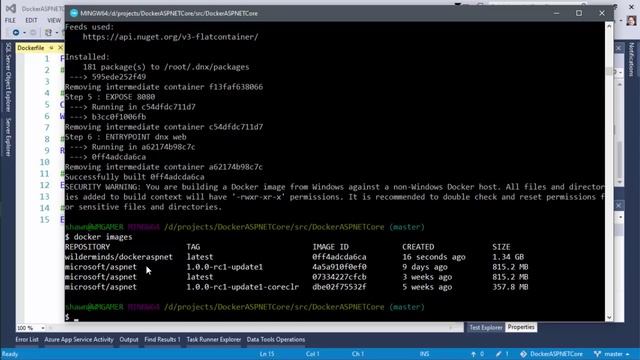Image resolution: width=640 pixels, height=360 pixels.
Task: Click the navigate backward toolbar icon
Action: point(16,32)
